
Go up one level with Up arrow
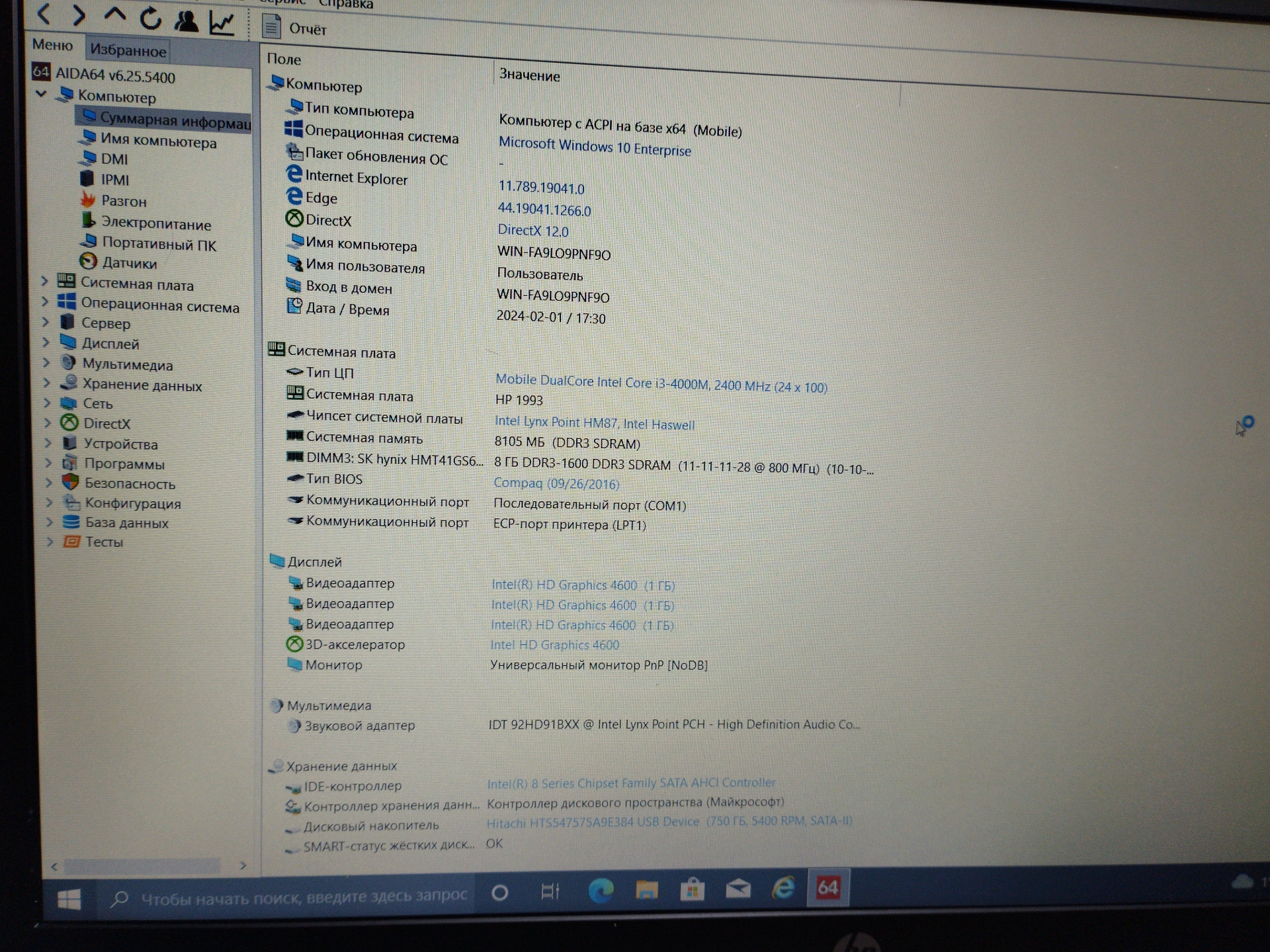click(x=115, y=16)
